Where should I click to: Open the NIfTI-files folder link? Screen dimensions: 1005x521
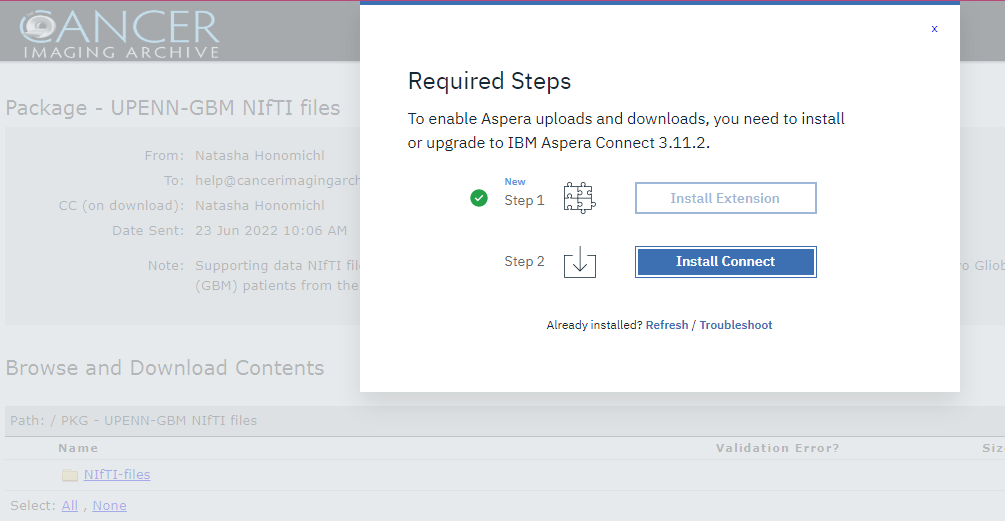tap(117, 474)
